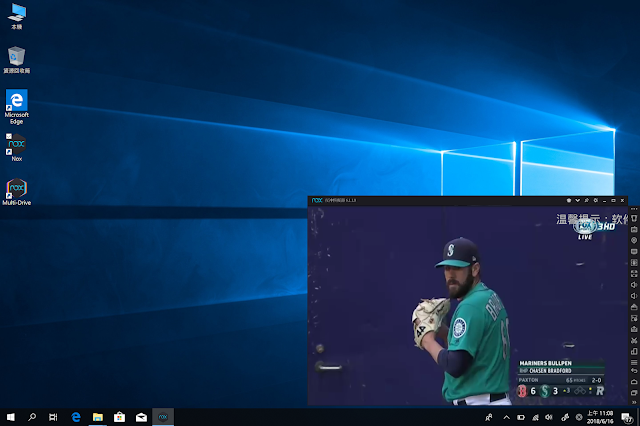Open the clock showing 2018/6/16
This screenshot has height=426, width=640.
coord(600,417)
